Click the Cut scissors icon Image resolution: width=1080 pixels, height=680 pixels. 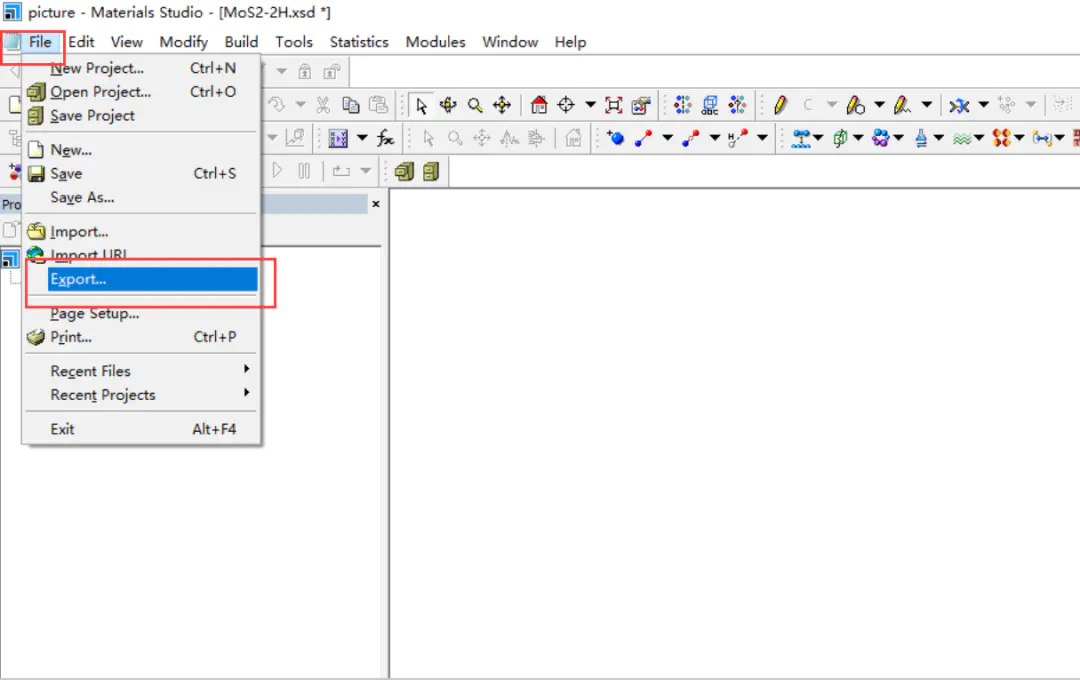(323, 105)
